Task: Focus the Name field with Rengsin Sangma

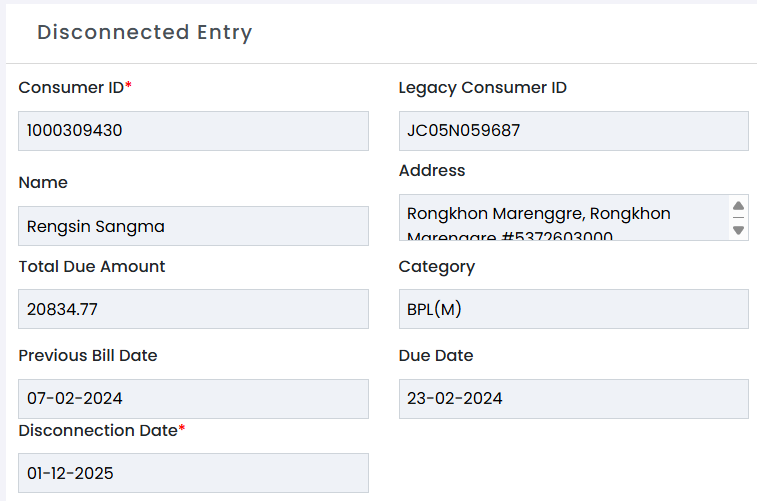Action: [x=193, y=226]
